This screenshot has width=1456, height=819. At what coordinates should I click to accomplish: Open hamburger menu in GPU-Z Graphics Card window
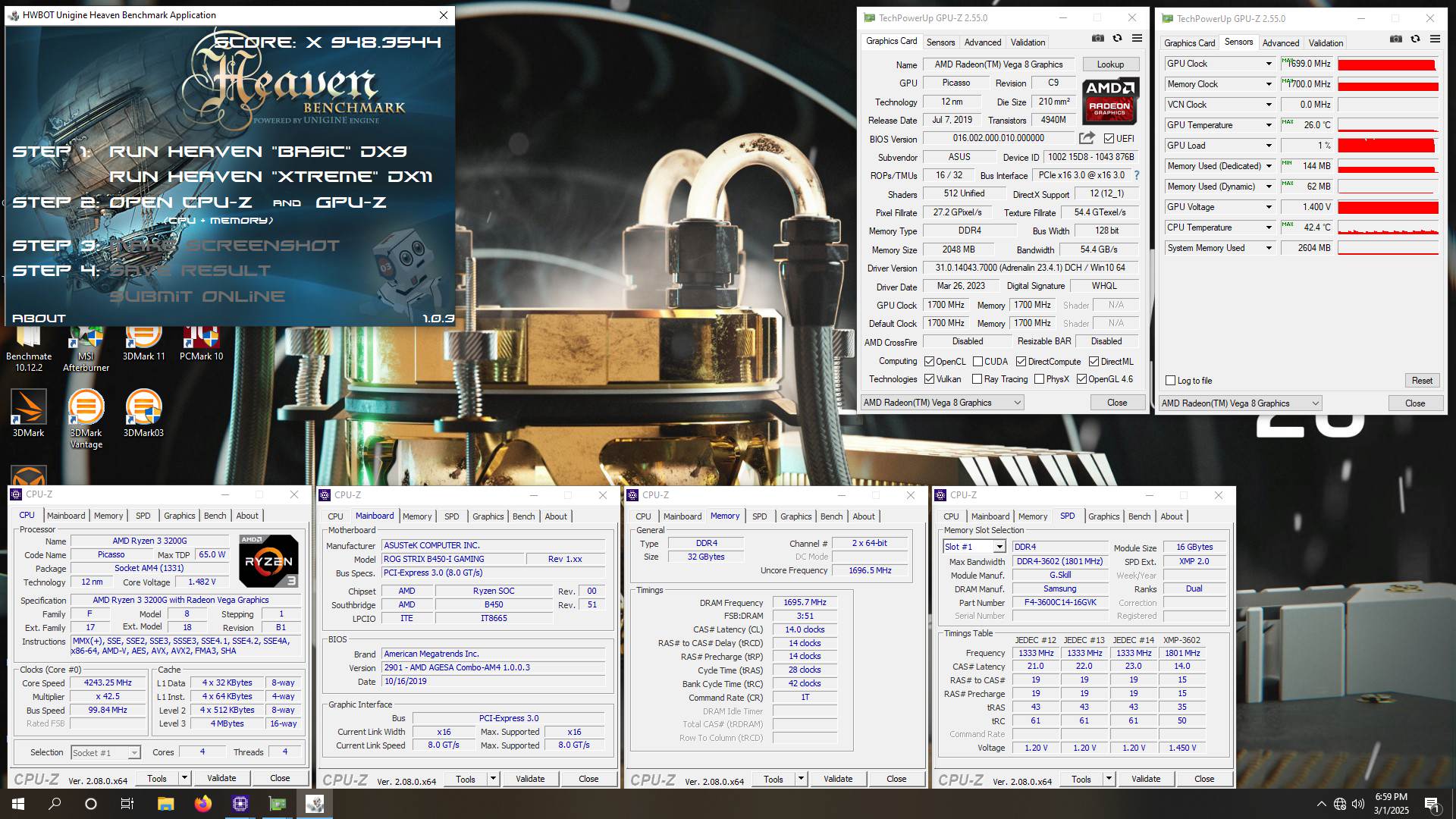pos(1137,39)
